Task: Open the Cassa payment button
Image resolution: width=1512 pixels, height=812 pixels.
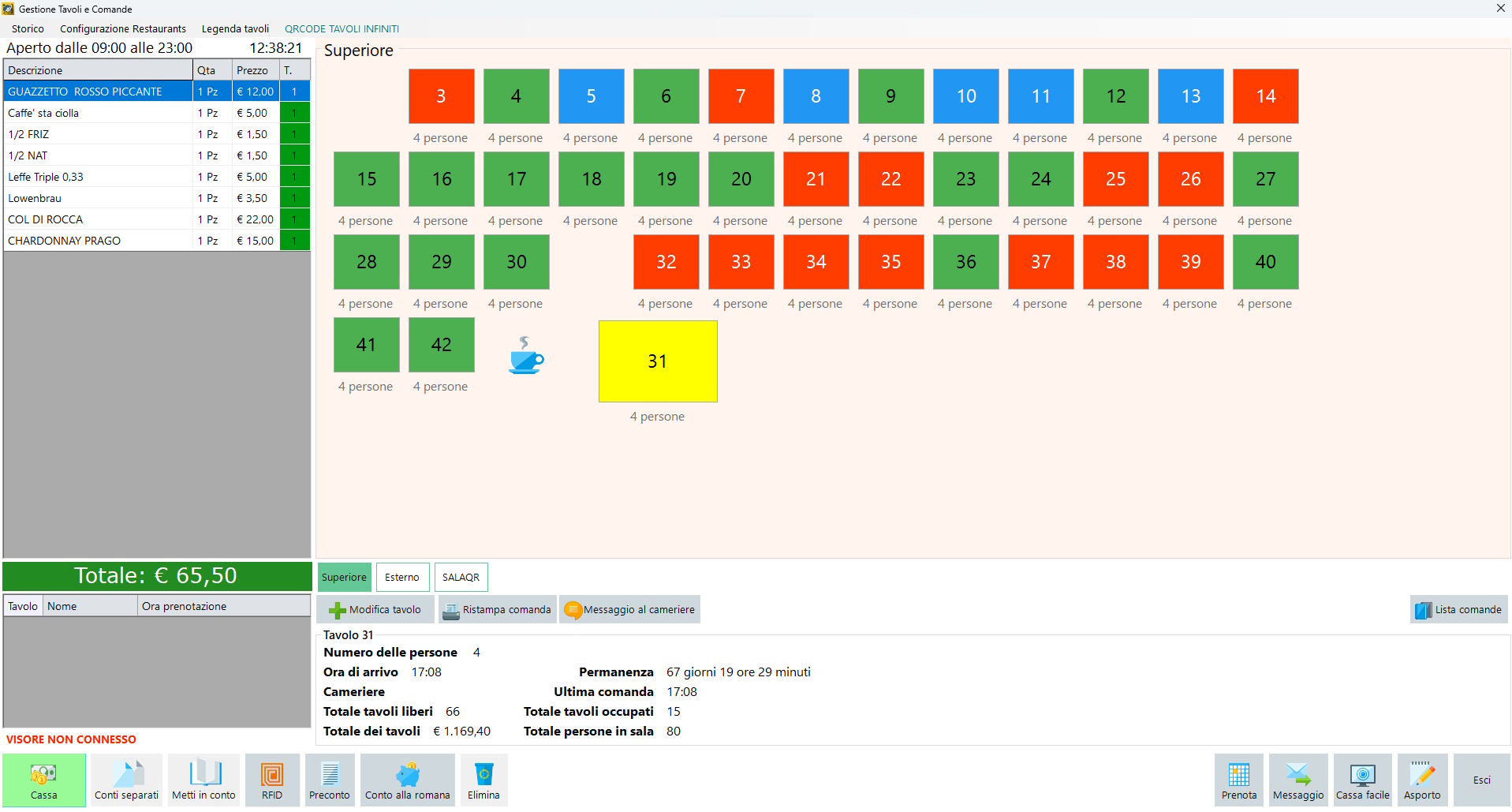Action: 44,780
